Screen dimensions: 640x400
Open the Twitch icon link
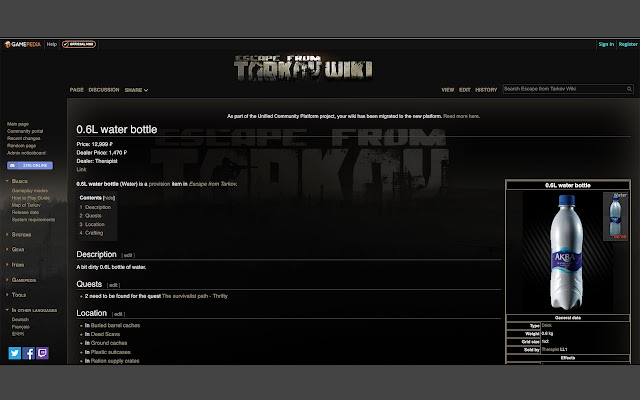click(x=42, y=353)
